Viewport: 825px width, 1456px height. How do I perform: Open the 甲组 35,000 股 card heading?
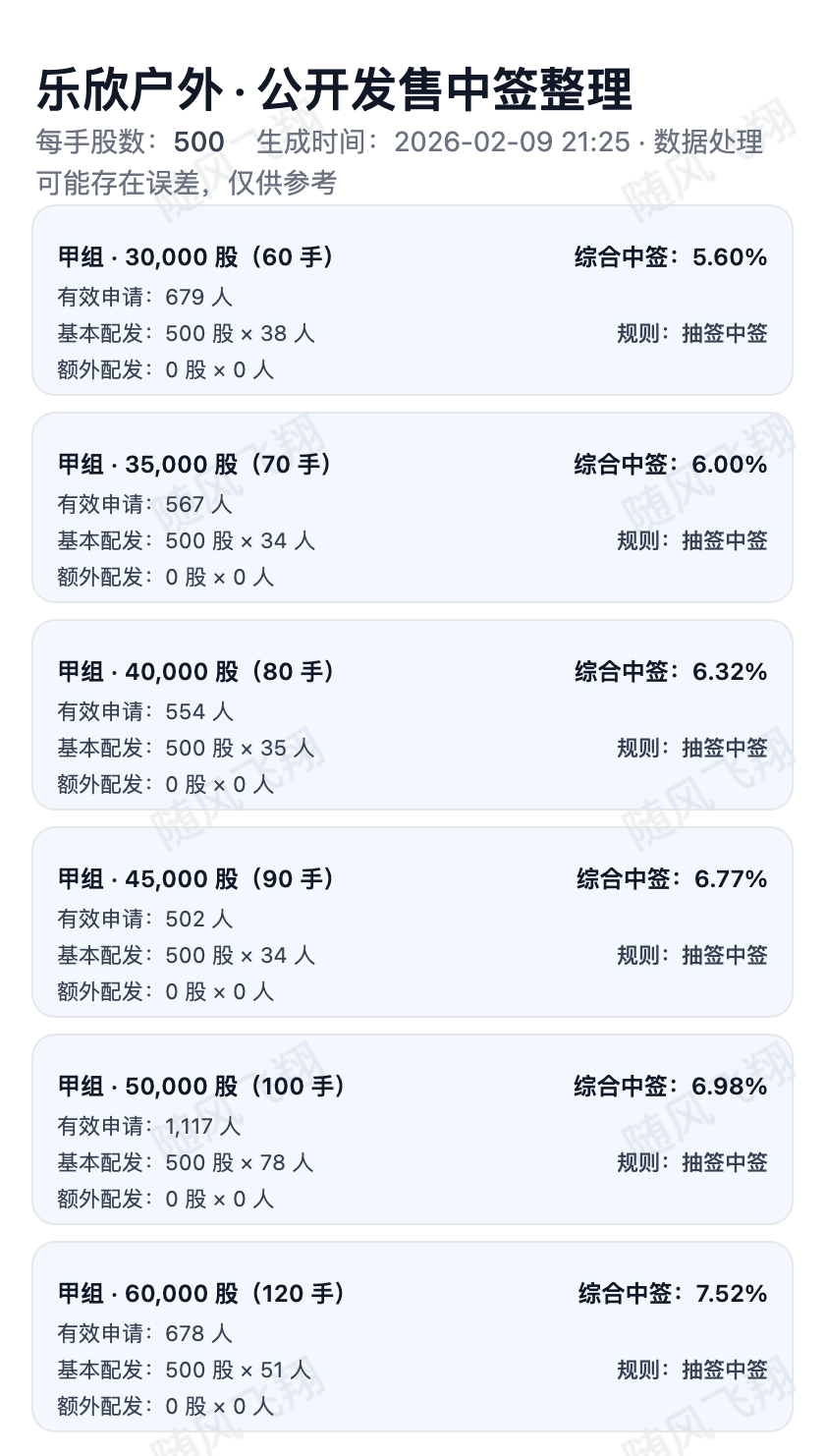point(194,465)
